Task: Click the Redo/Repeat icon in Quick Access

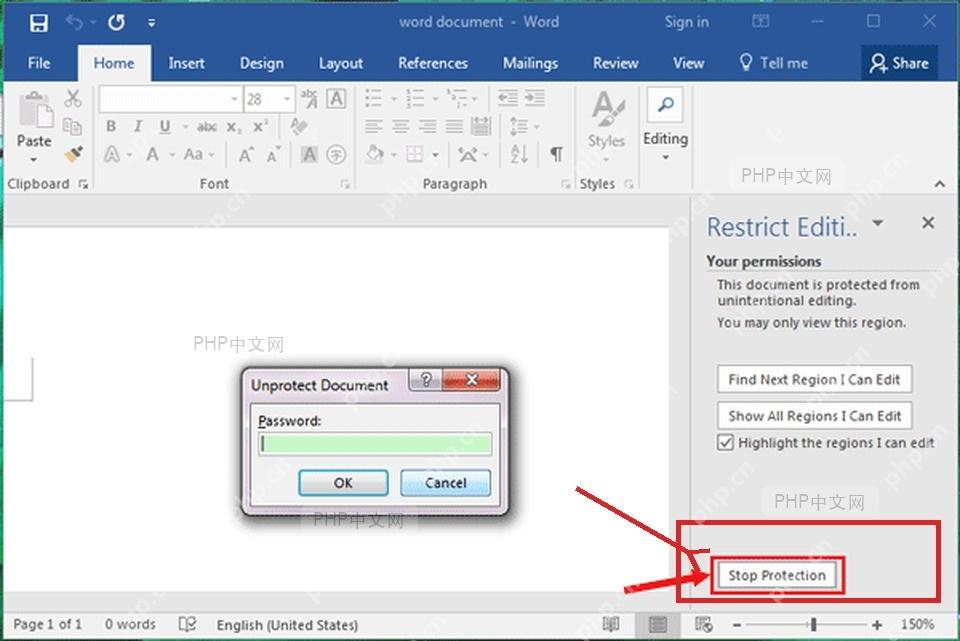Action: pos(116,23)
